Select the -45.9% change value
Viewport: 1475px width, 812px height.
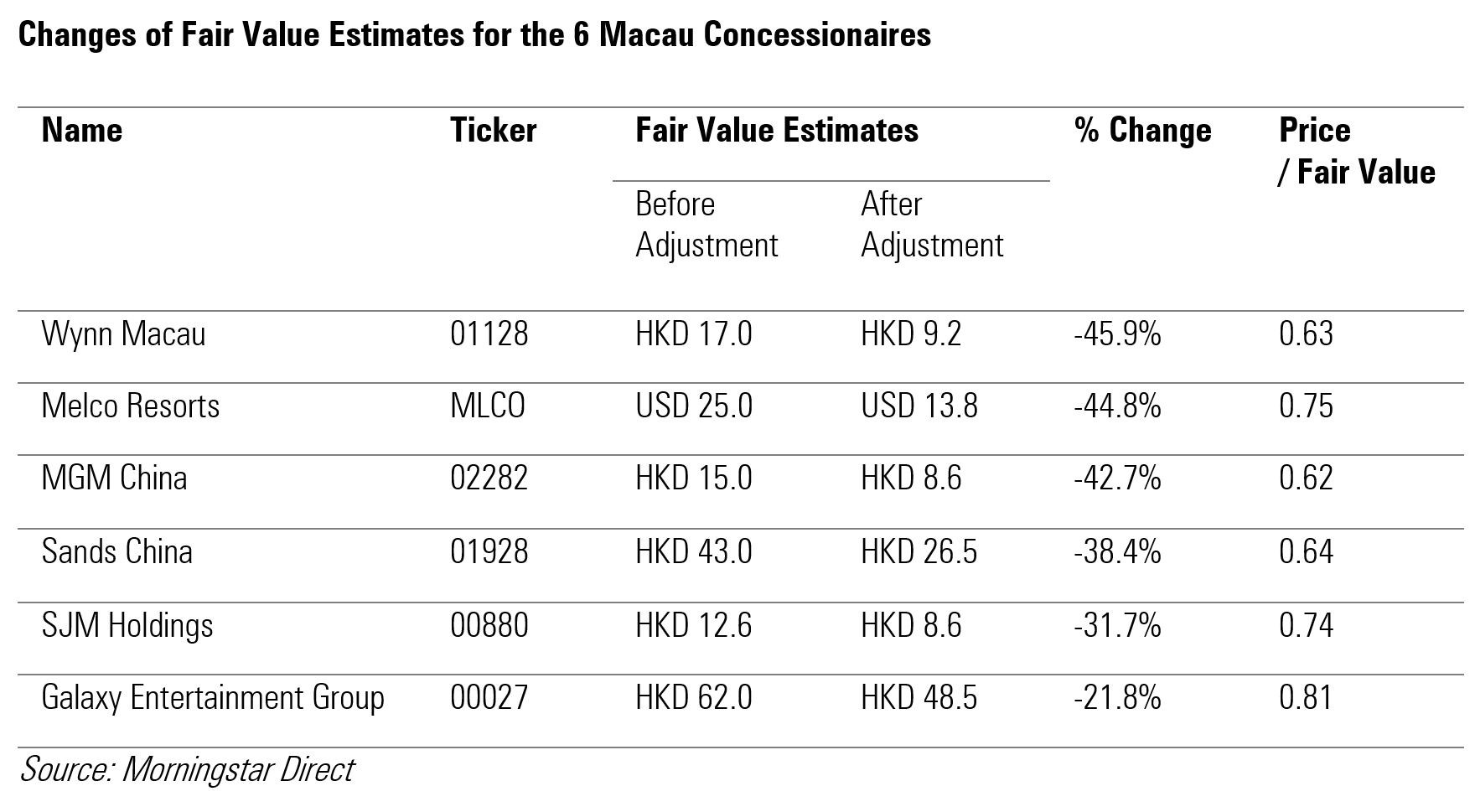[1117, 334]
